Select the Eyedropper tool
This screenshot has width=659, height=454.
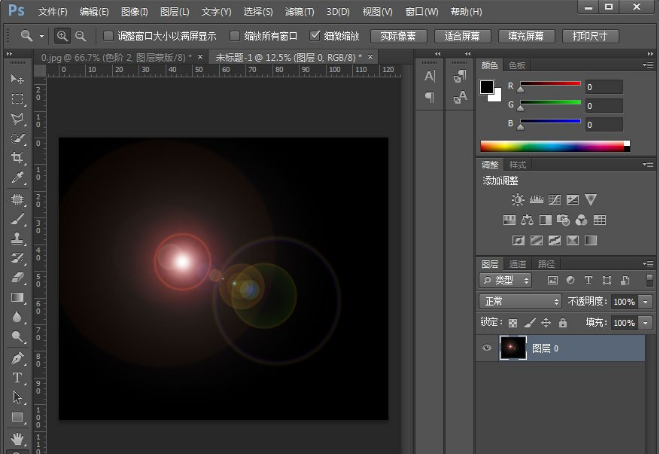(17, 178)
